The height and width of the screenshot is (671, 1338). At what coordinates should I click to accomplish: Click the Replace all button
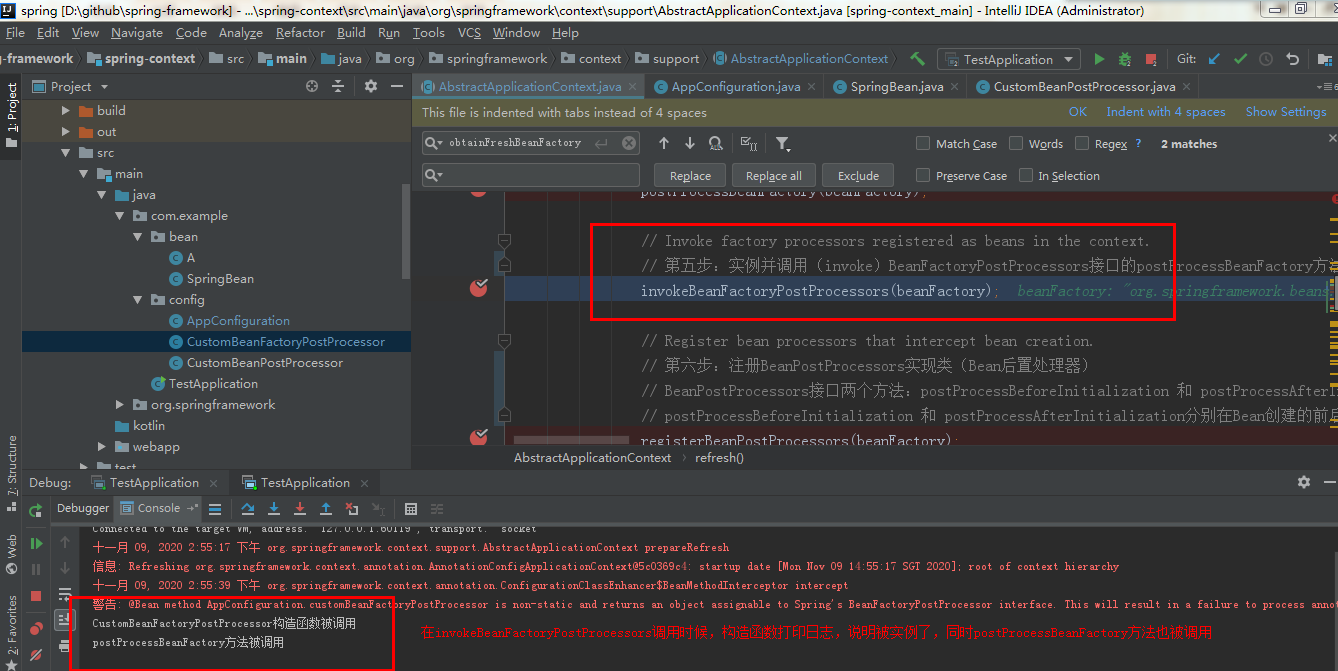click(x=774, y=176)
